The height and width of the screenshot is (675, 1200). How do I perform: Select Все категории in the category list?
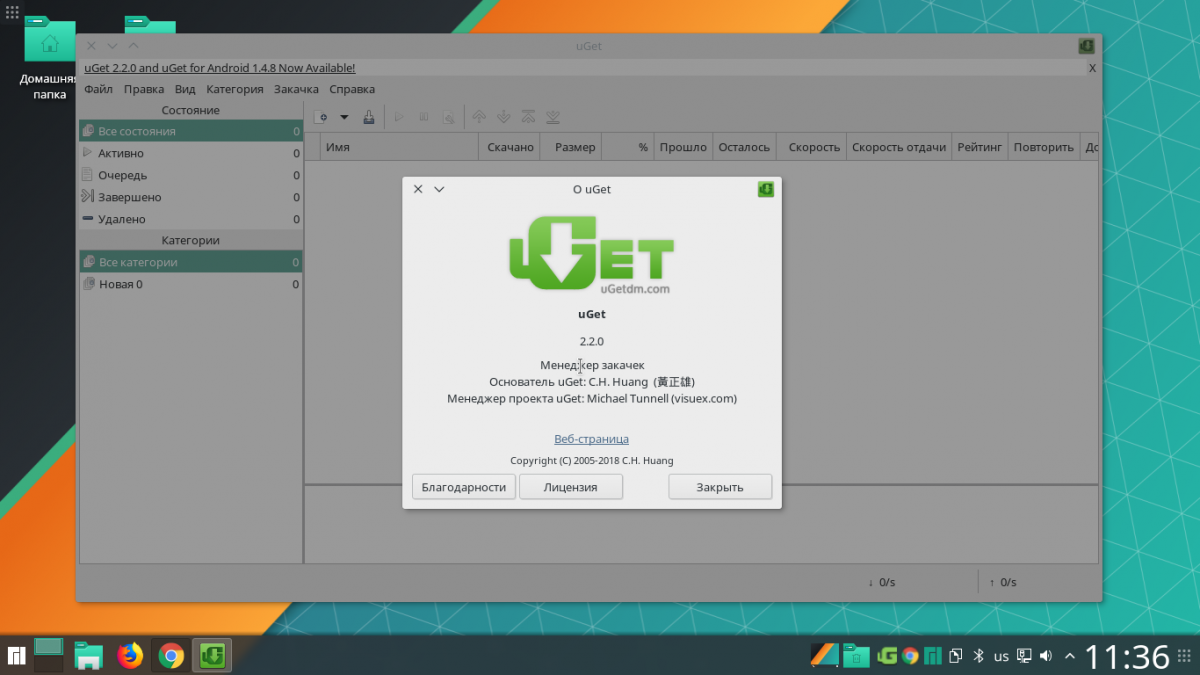pos(191,262)
